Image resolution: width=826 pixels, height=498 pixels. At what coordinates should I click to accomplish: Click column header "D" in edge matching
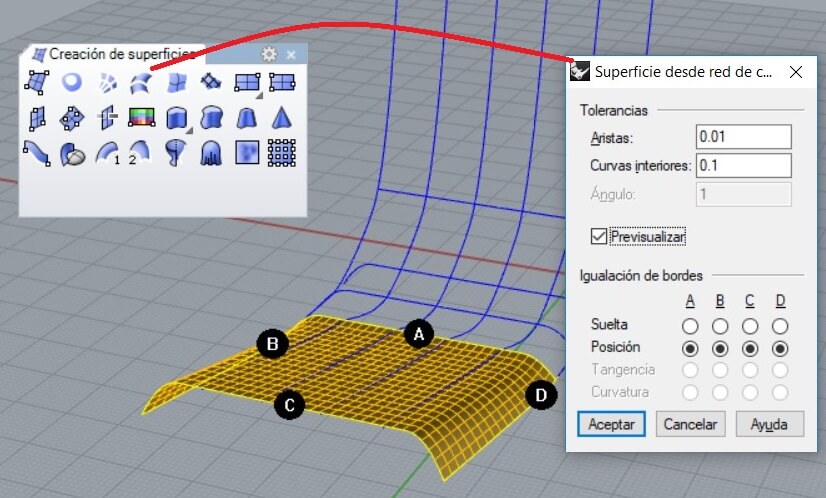(x=780, y=301)
